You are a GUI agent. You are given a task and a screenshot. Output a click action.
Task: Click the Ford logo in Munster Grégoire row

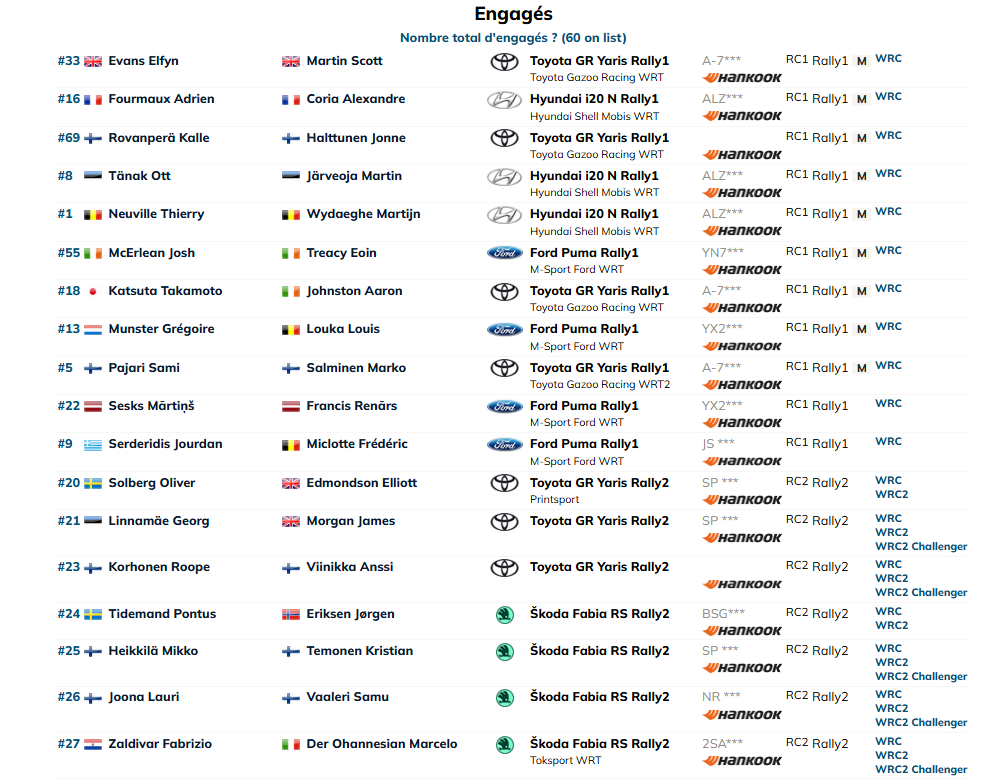click(504, 330)
